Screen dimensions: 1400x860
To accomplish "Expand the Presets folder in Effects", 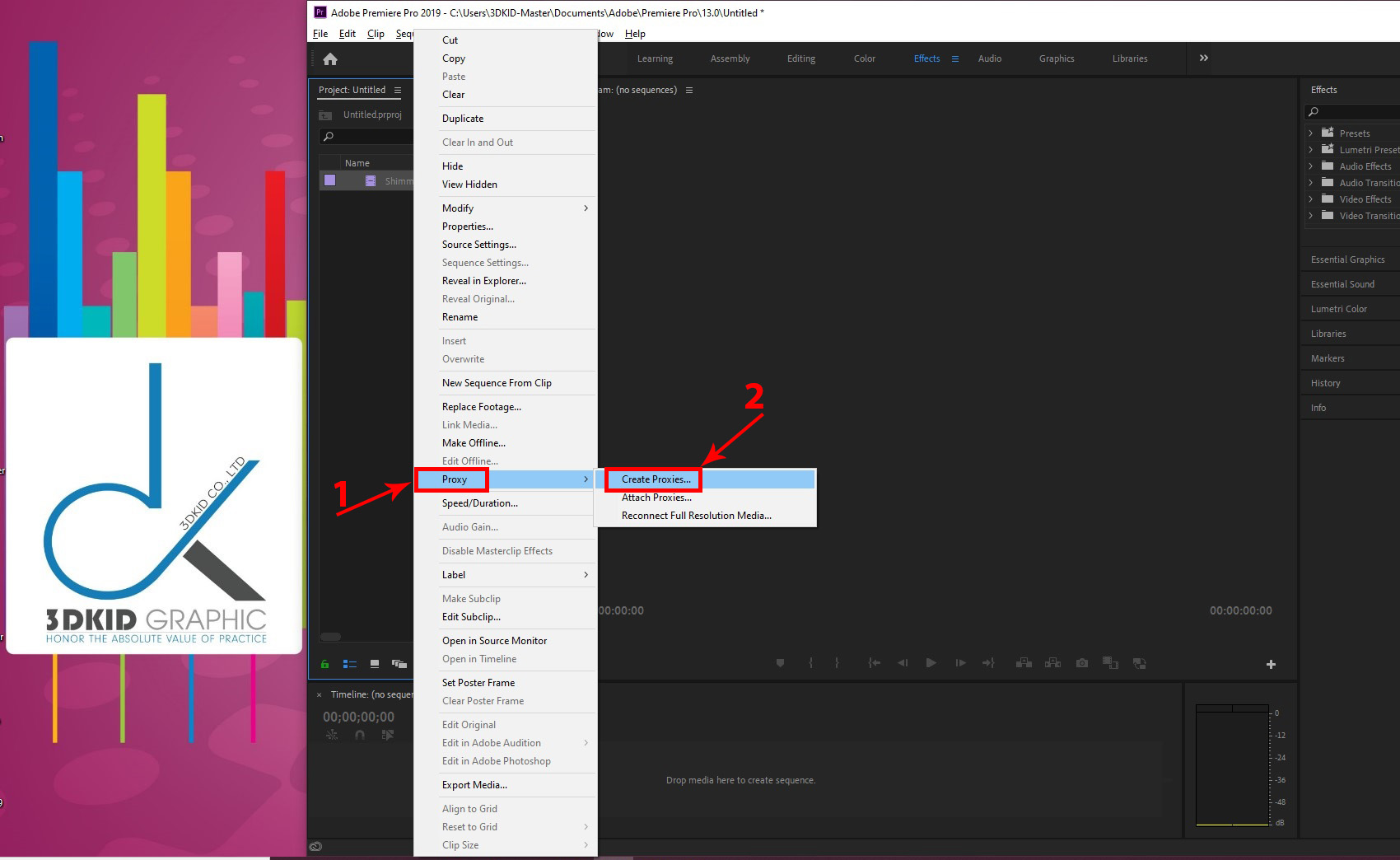I will pyautogui.click(x=1310, y=133).
